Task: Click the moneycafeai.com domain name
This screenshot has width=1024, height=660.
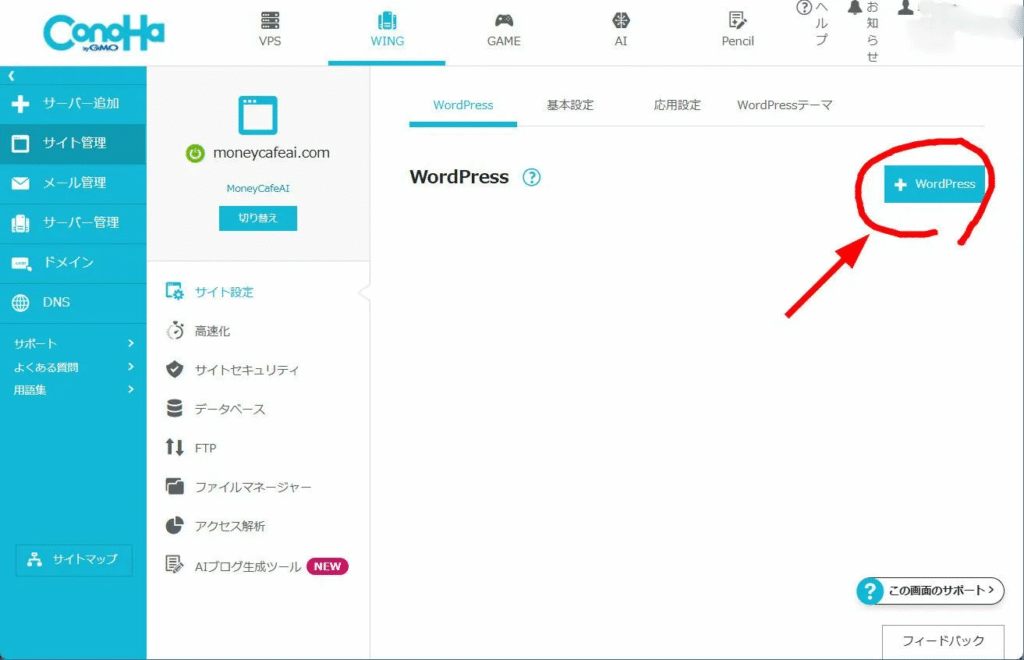Action: 271,153
